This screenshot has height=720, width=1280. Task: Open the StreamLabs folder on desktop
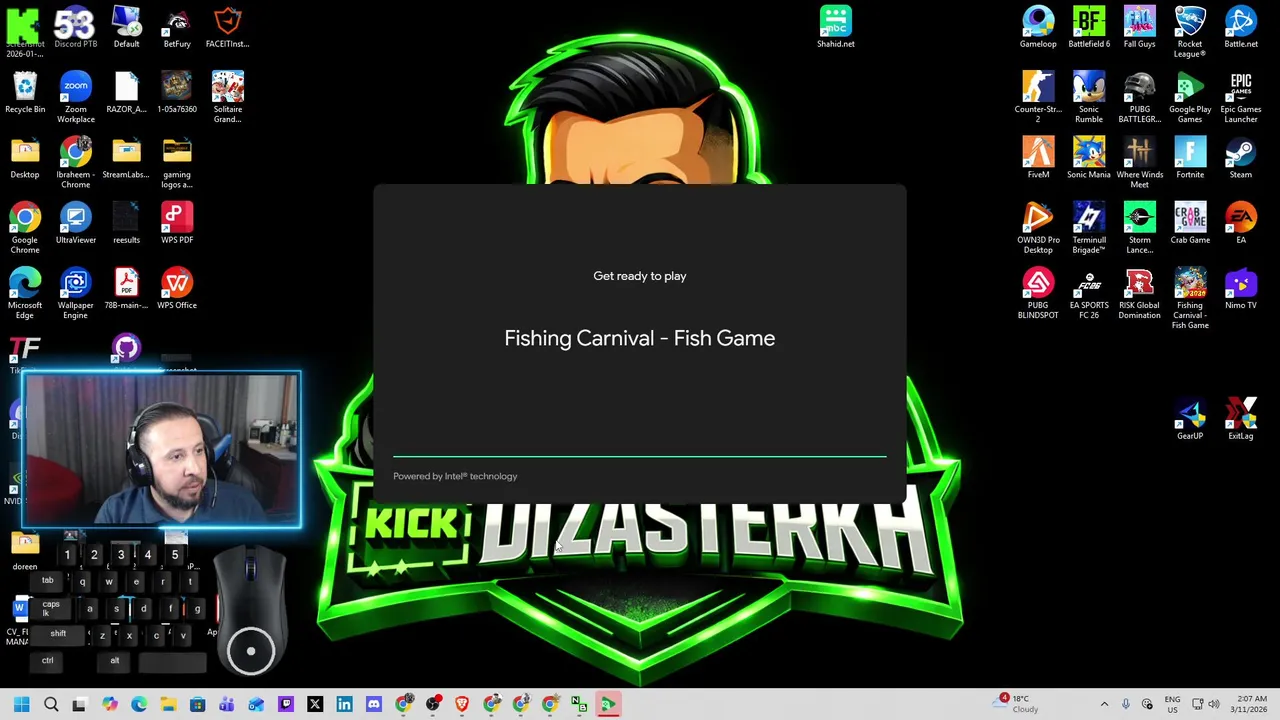126,158
